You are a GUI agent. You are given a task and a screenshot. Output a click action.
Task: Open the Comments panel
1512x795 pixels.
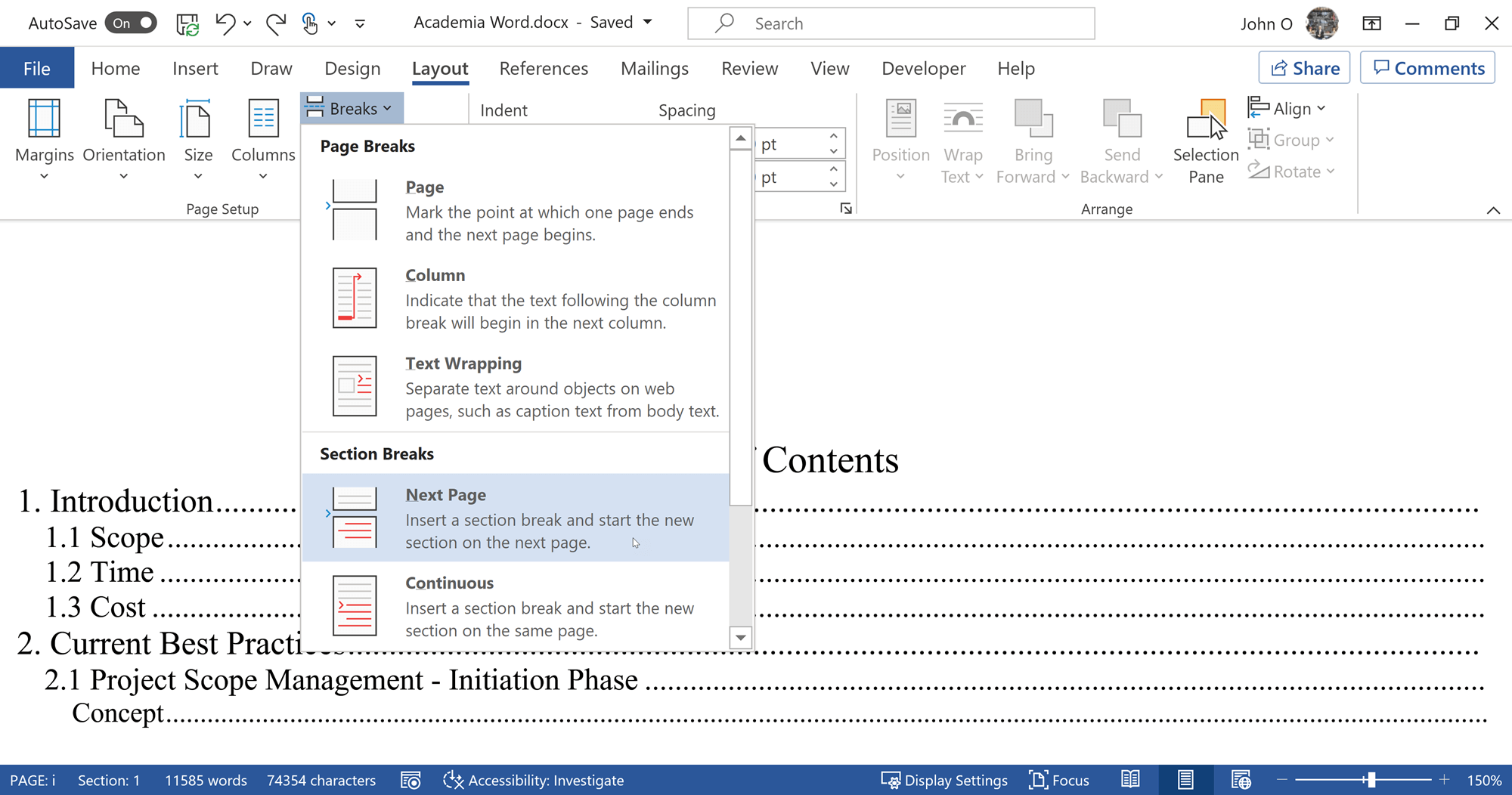click(1427, 67)
